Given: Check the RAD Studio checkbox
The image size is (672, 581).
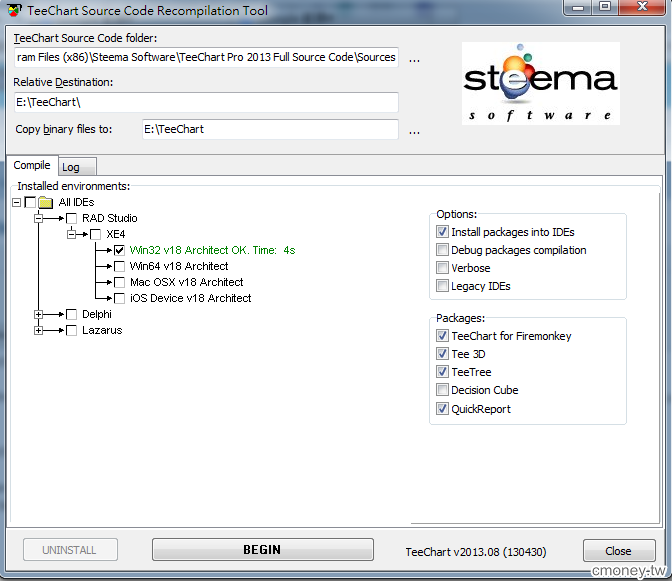Looking at the screenshot, I should (x=72, y=218).
